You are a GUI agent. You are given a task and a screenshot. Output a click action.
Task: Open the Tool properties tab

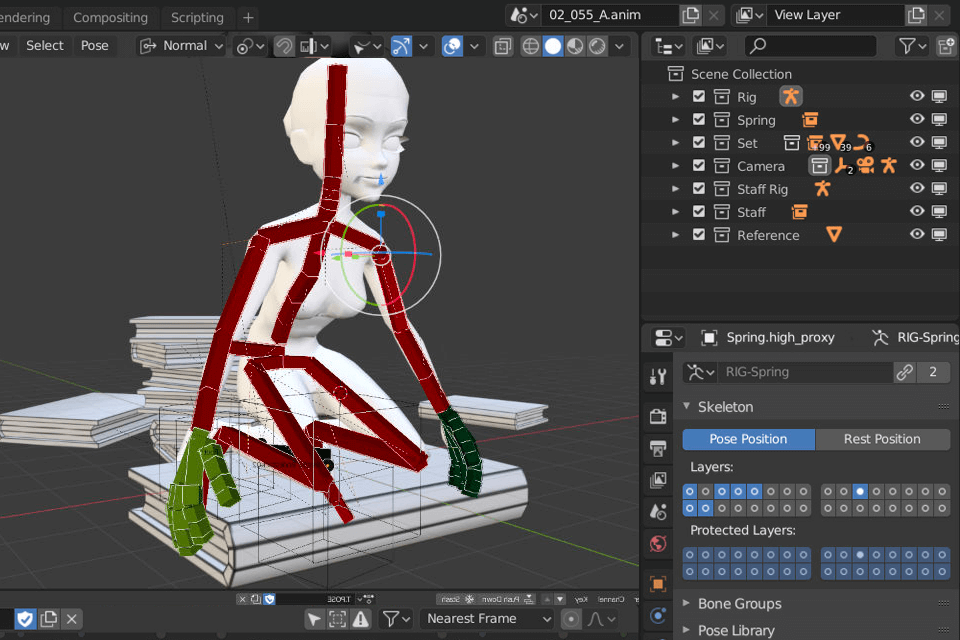(x=658, y=377)
